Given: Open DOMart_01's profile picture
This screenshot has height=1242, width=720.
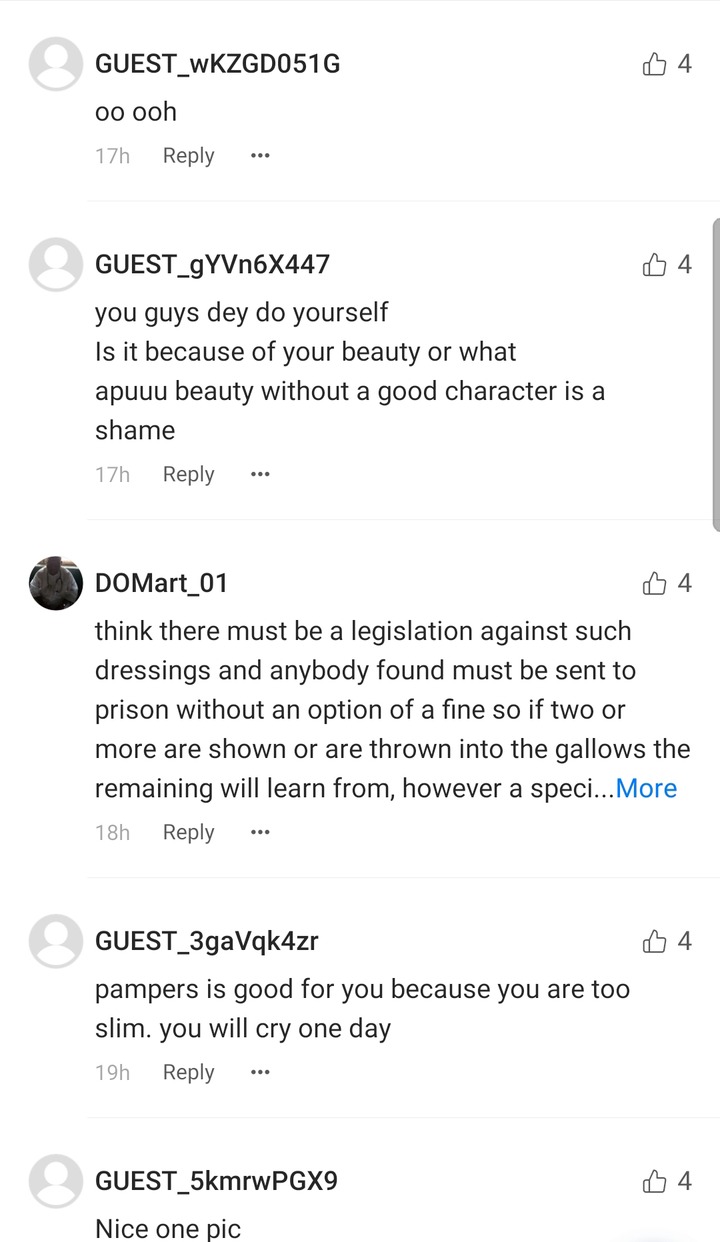Looking at the screenshot, I should click(x=56, y=583).
